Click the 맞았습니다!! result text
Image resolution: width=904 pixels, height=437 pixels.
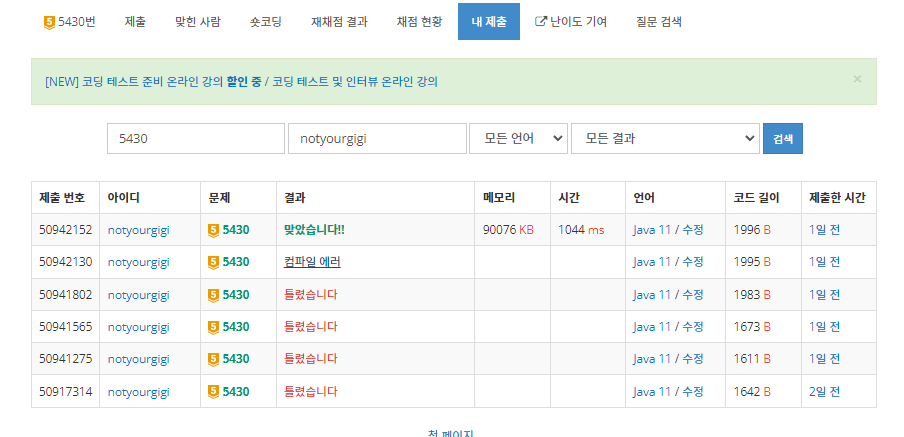click(x=314, y=230)
